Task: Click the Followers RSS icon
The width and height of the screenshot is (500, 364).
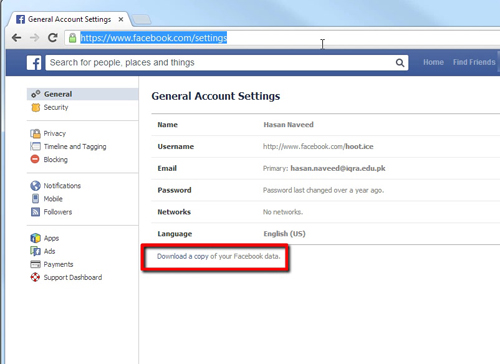Action: pyautogui.click(x=35, y=212)
